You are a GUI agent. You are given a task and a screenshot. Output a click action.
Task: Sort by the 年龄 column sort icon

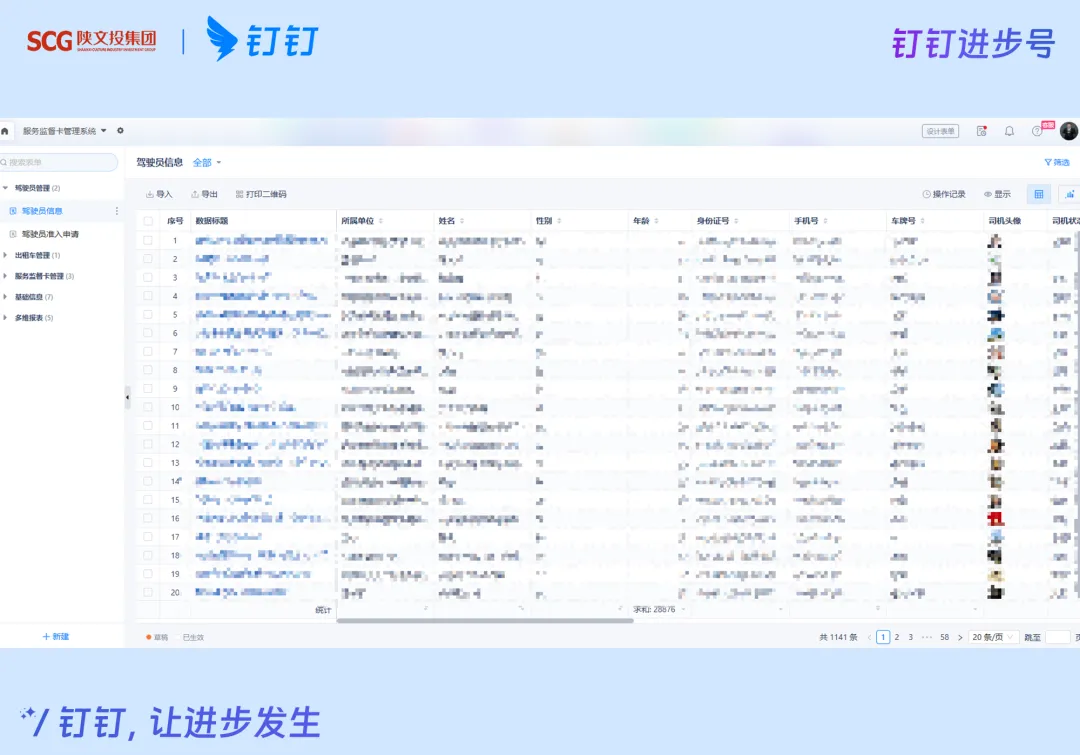tap(656, 221)
